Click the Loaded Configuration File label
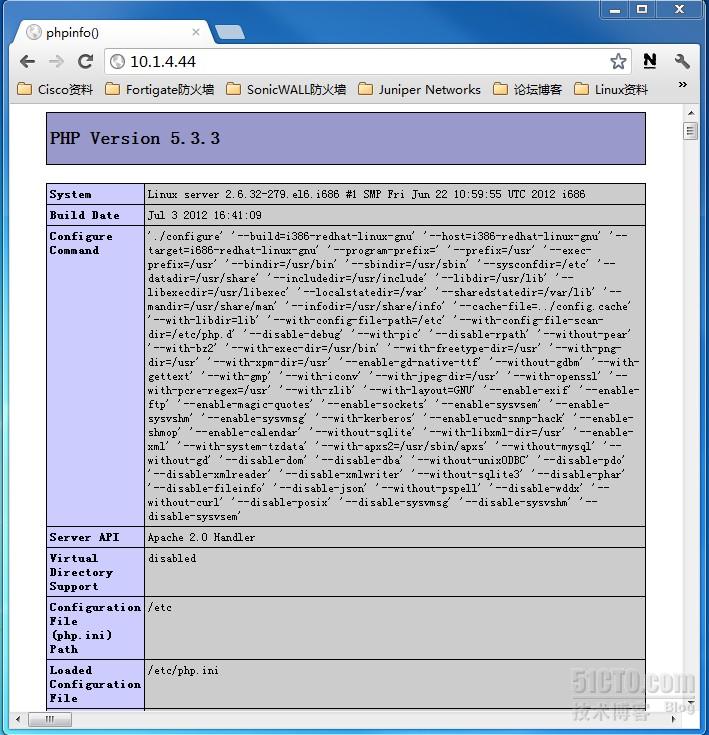709x735 pixels. pyautogui.click(x=95, y=684)
